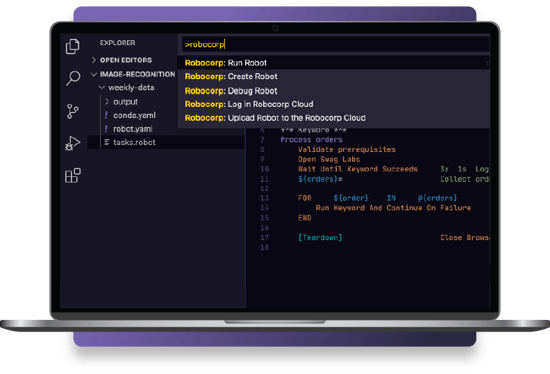Expand the output folder
The image size is (550, 374).
(107, 101)
